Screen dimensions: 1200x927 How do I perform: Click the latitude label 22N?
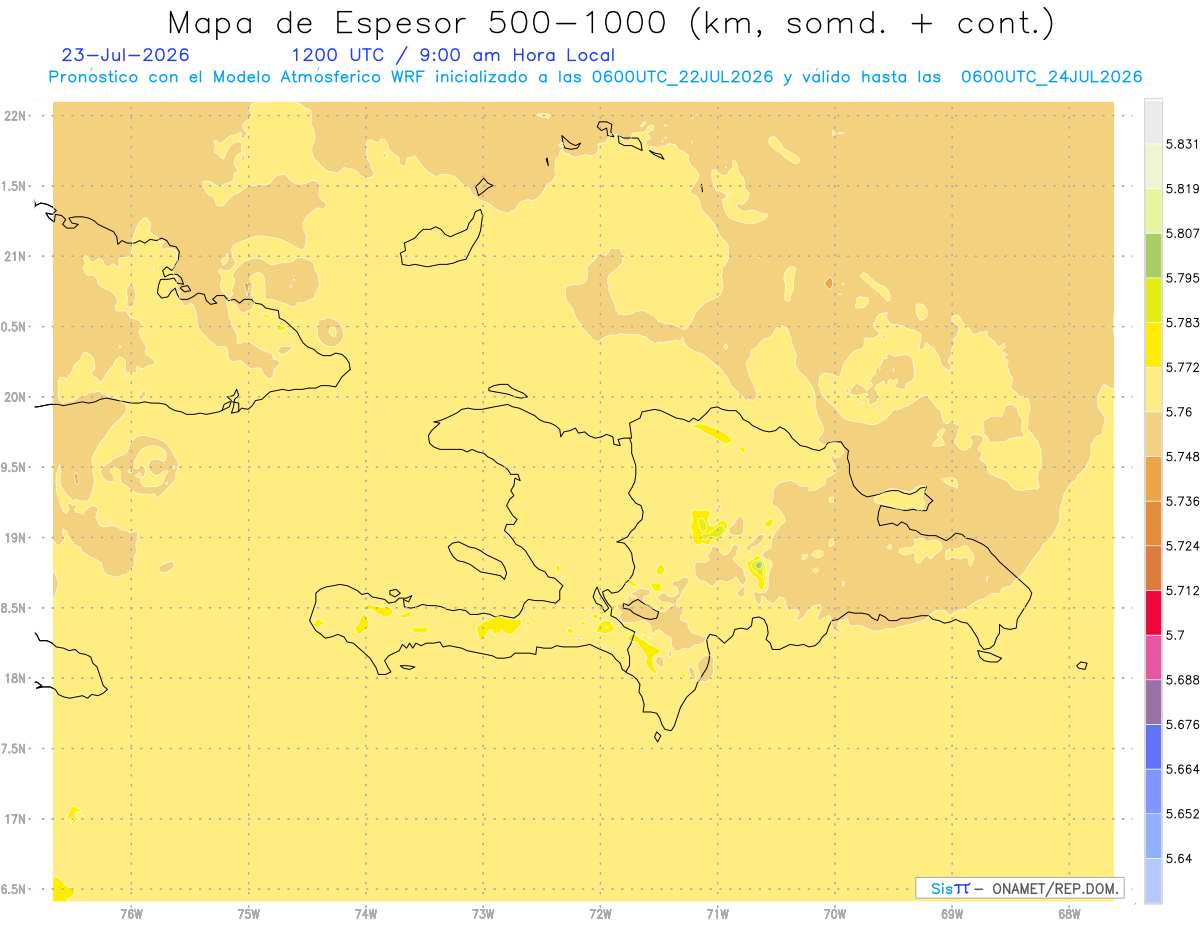17,116
